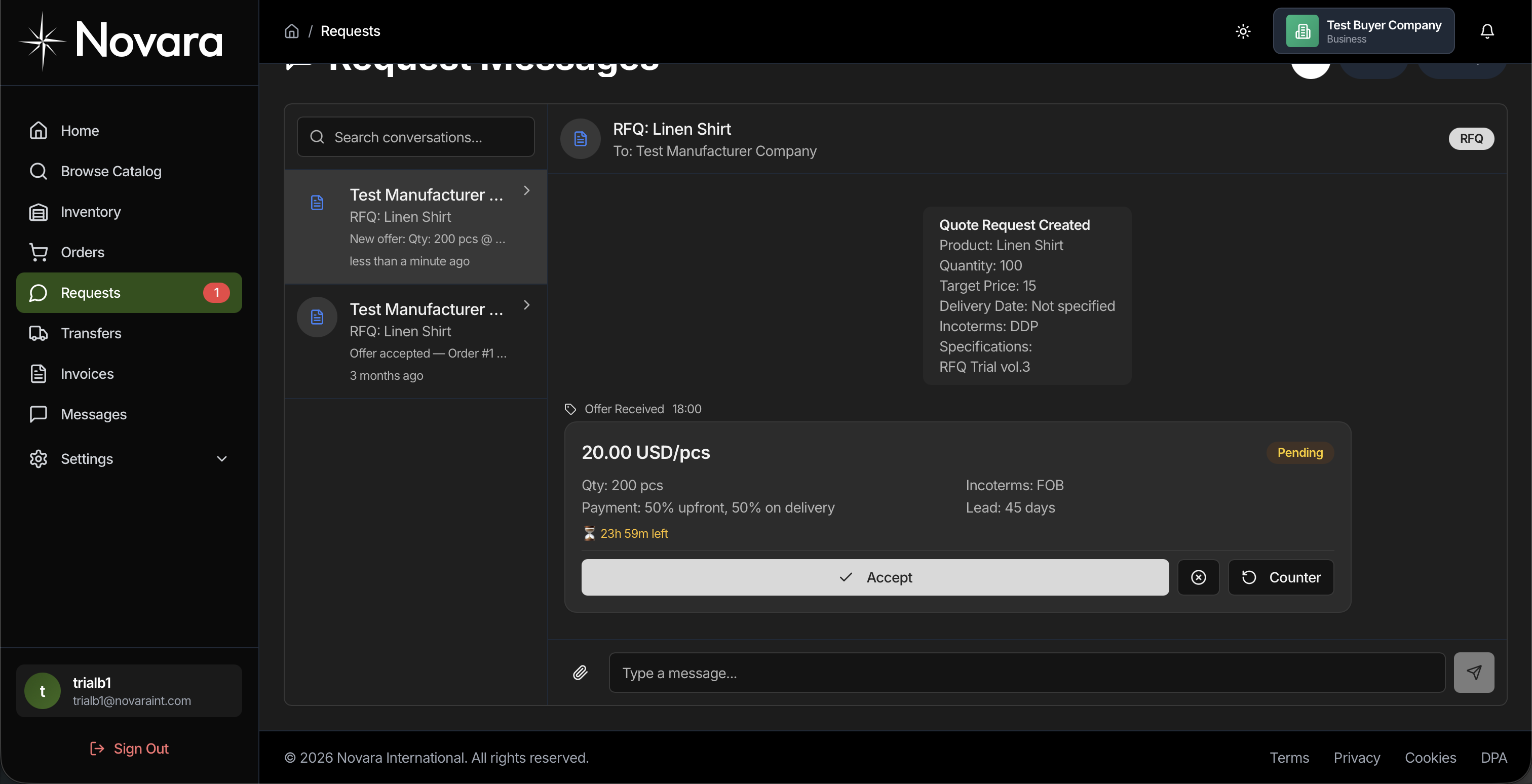Counter the pending offer
The image size is (1532, 784).
[x=1281, y=577]
